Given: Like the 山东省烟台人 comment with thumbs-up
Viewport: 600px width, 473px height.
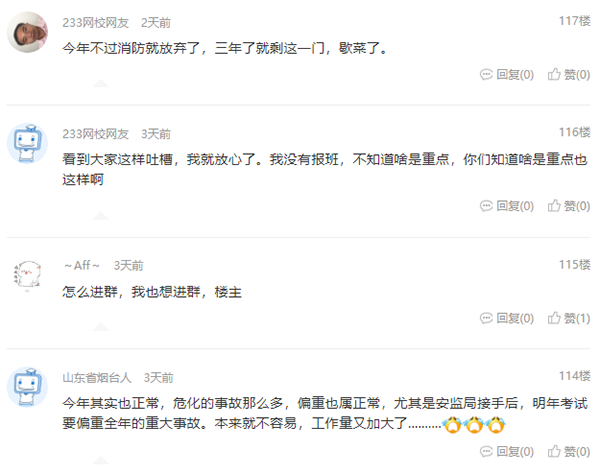Looking at the screenshot, I should 554,451.
